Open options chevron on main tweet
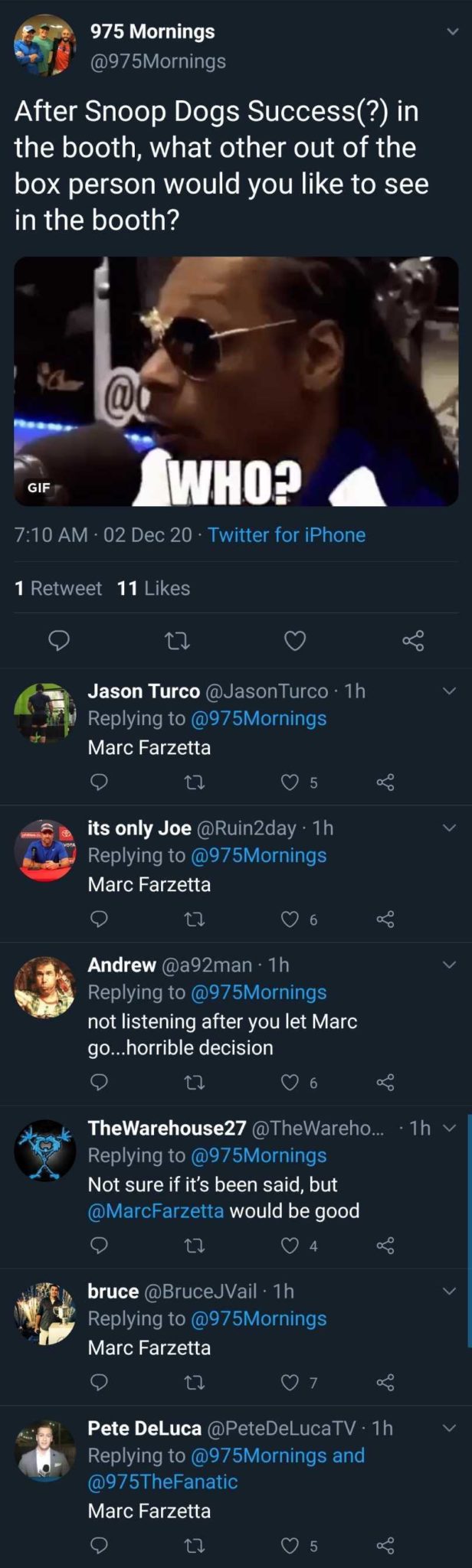This screenshot has width=472, height=1568. point(452,32)
